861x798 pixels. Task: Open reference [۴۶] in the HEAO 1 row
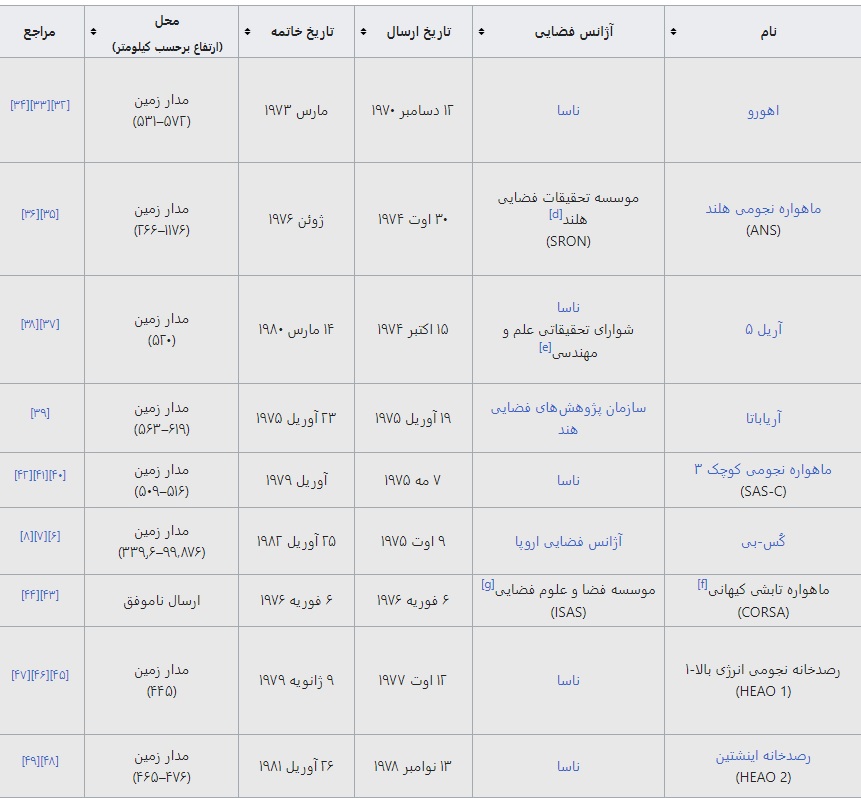coord(40,675)
